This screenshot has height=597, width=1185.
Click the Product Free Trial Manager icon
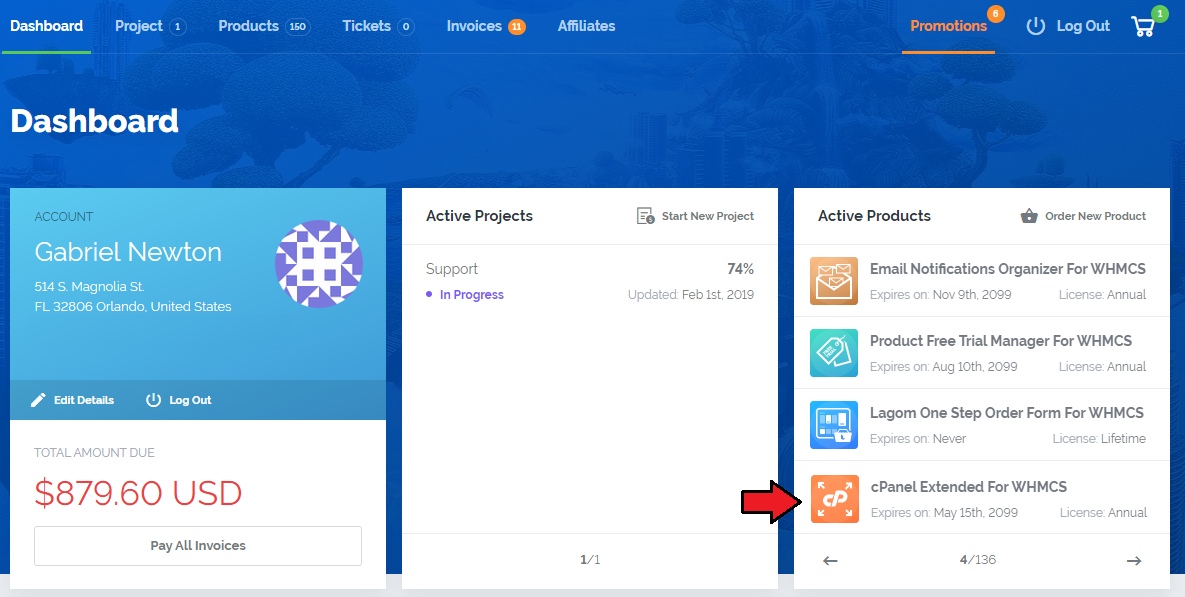(834, 352)
